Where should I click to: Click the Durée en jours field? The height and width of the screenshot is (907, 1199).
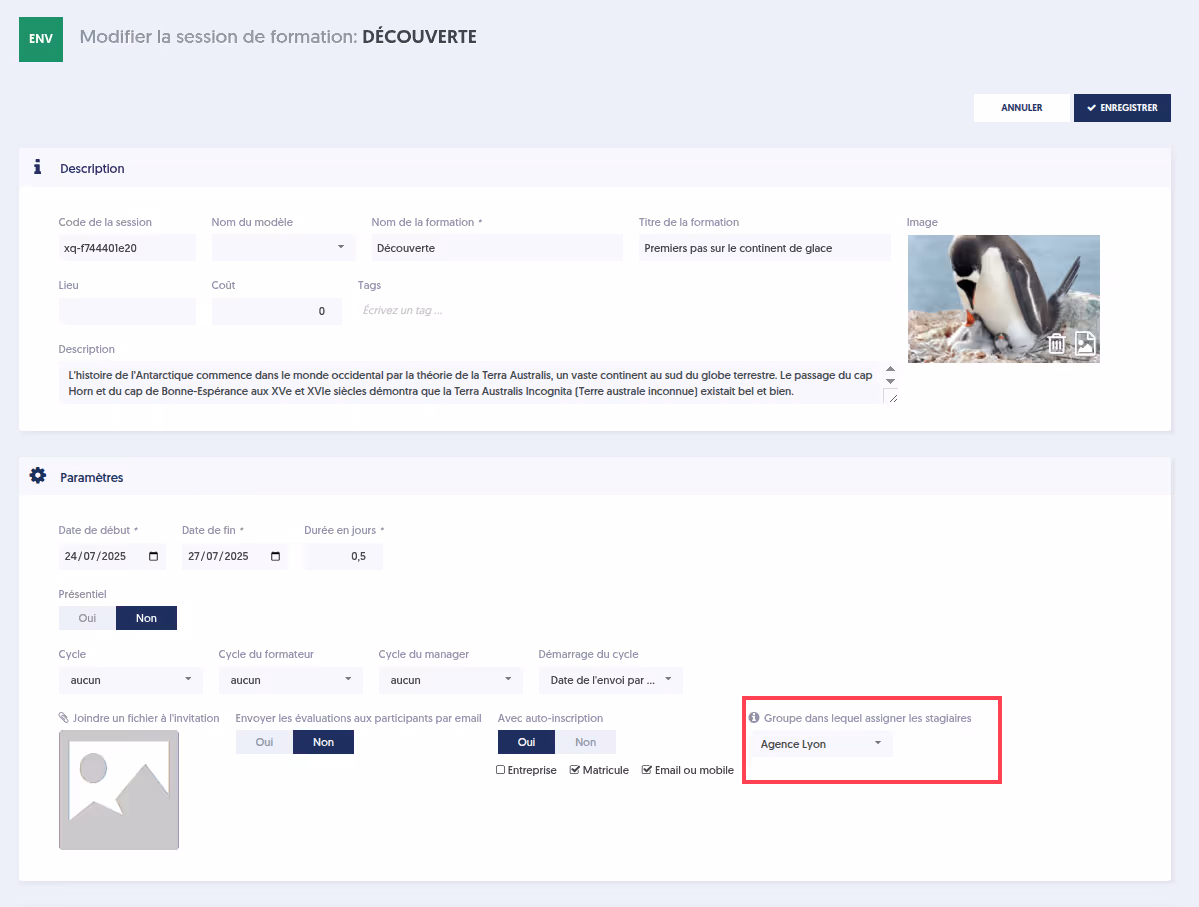point(343,556)
